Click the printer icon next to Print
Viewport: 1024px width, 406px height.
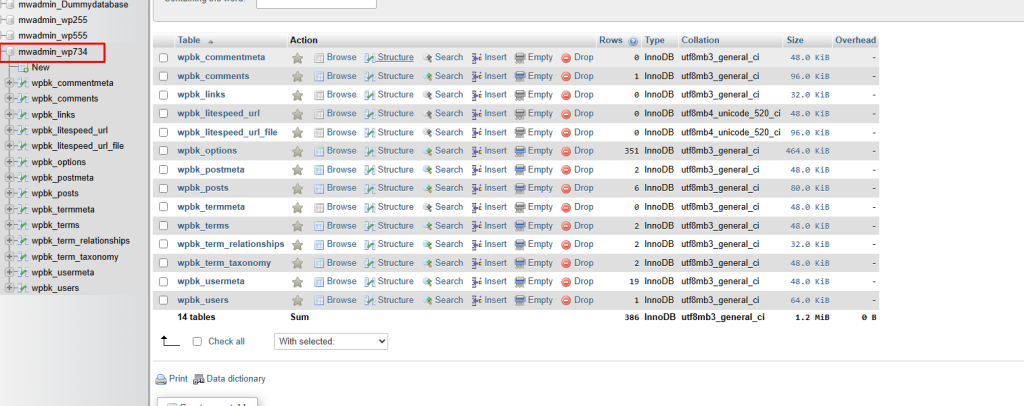tap(161, 379)
